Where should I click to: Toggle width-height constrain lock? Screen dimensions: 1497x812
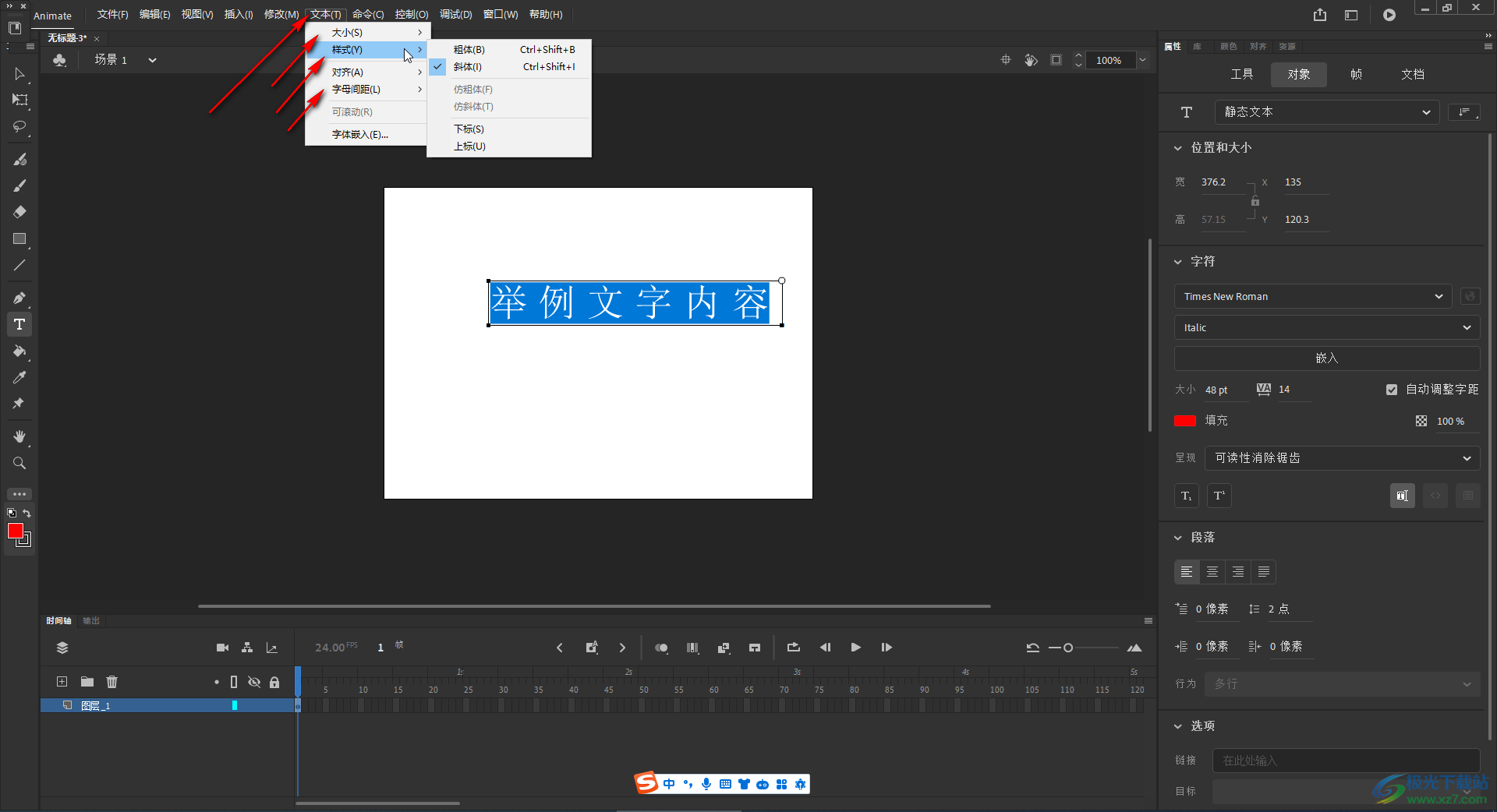pos(1255,201)
